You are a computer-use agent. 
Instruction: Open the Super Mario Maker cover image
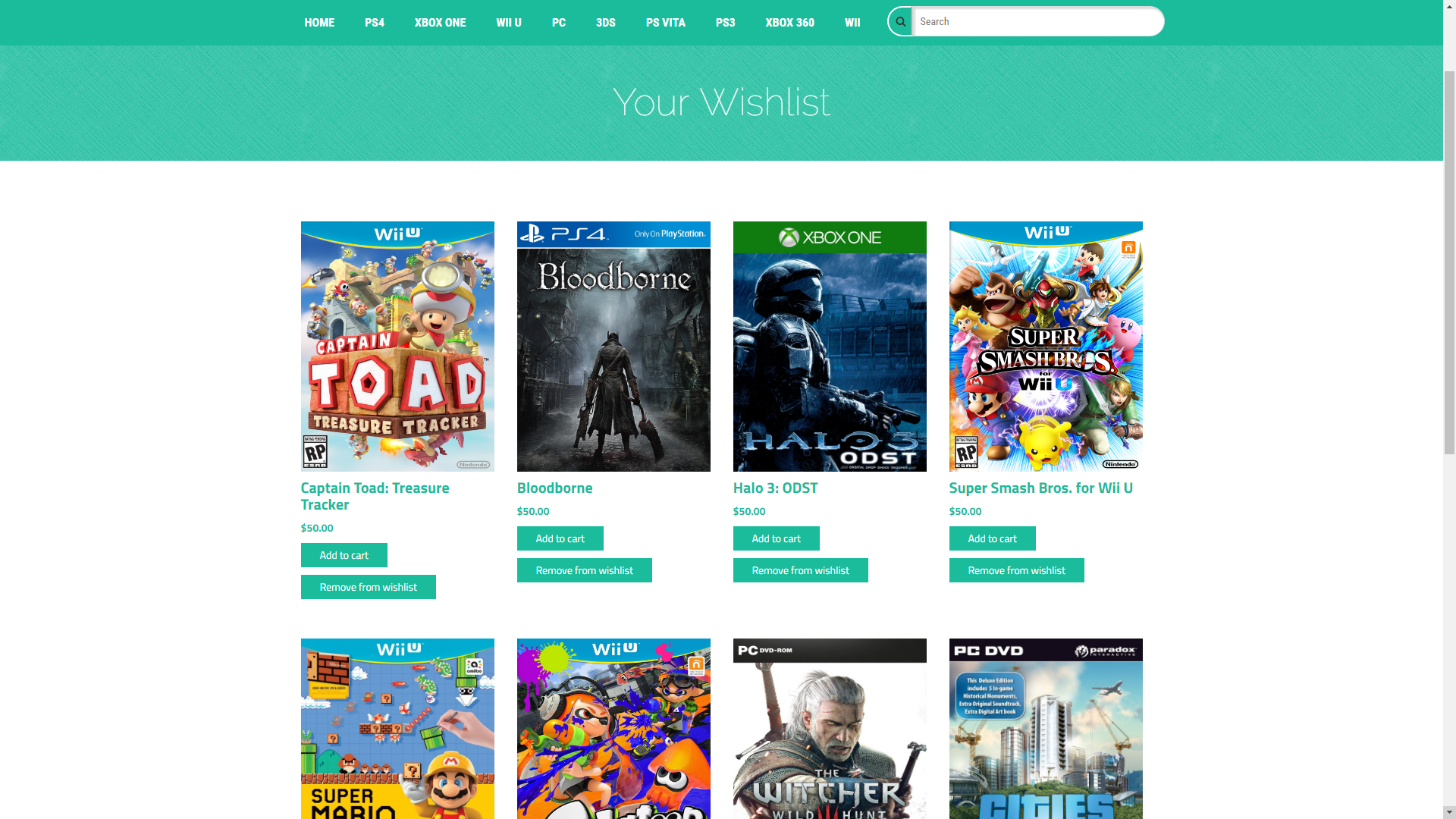point(397,728)
